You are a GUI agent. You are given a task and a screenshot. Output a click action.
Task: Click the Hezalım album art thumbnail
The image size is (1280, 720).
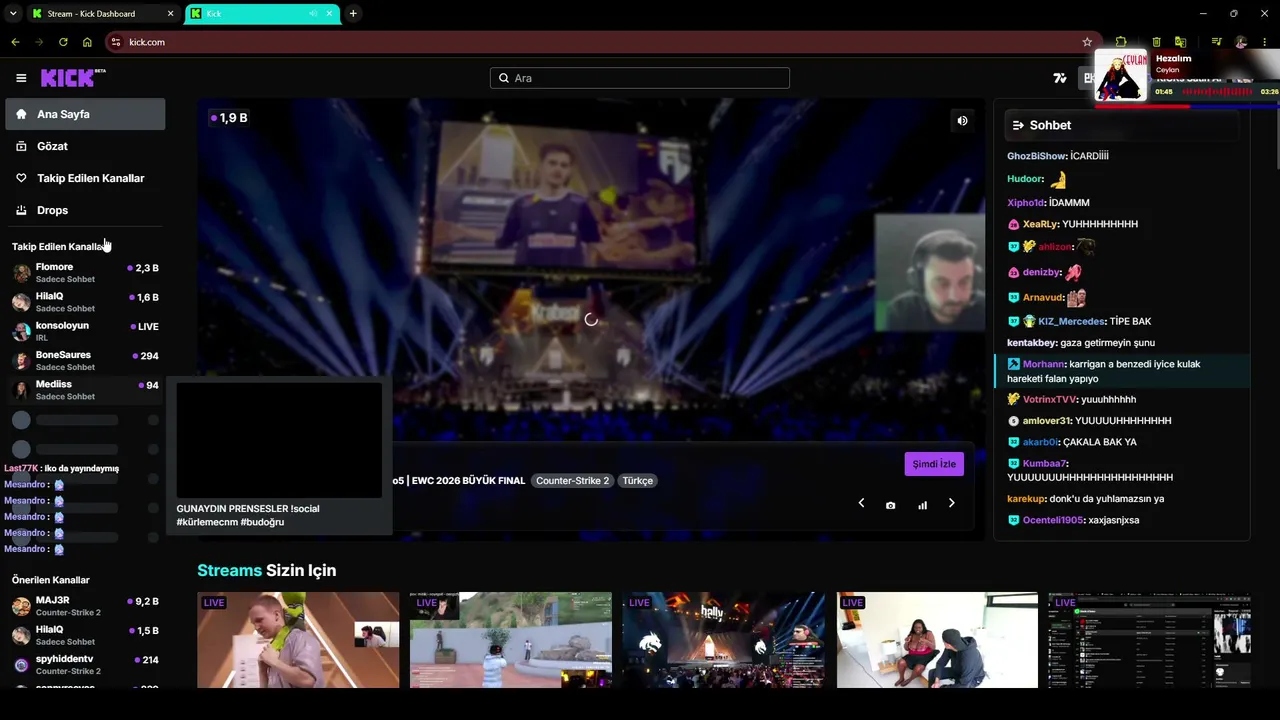pos(1121,76)
